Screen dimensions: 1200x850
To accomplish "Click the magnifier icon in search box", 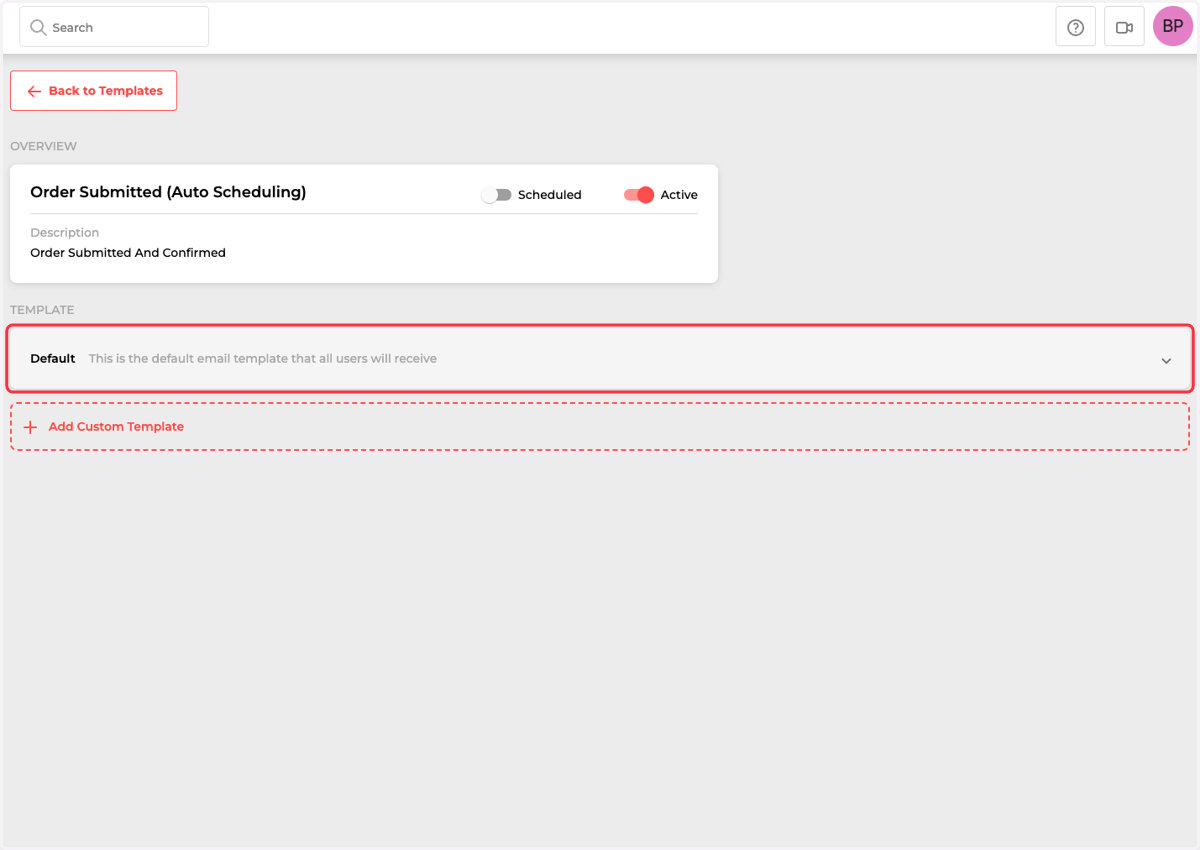I will (38, 27).
